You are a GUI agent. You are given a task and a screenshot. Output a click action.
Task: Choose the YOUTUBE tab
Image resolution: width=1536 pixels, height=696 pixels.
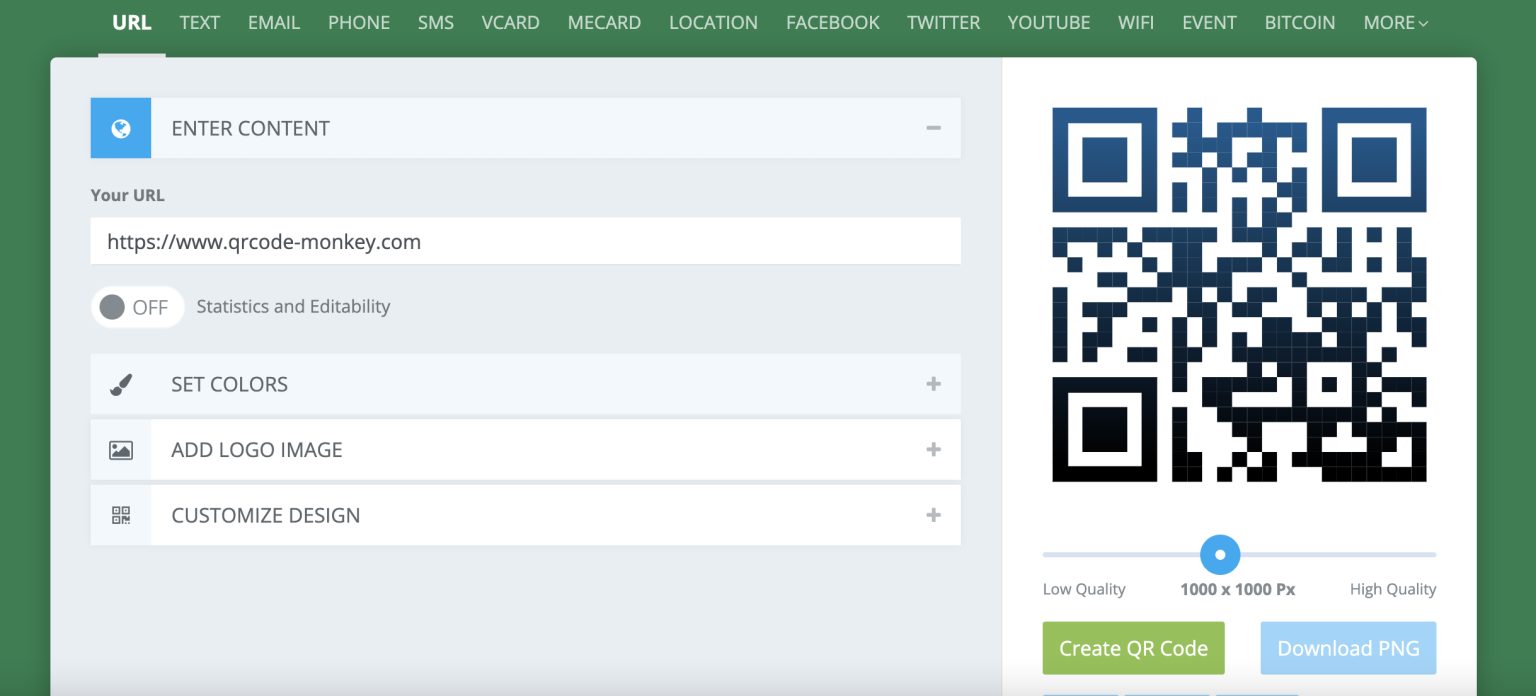pyautogui.click(x=1049, y=22)
